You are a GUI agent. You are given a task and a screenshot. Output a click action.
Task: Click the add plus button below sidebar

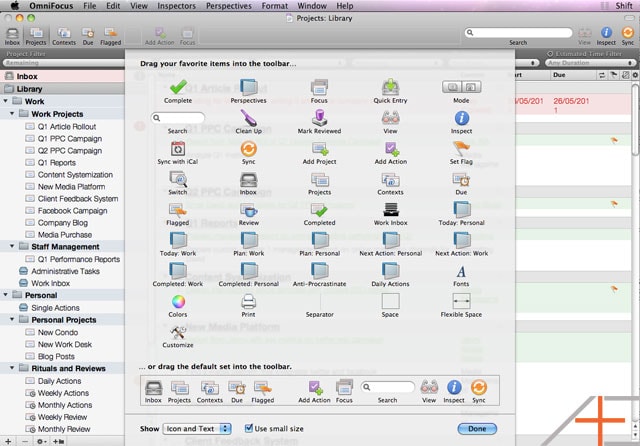tap(8, 441)
